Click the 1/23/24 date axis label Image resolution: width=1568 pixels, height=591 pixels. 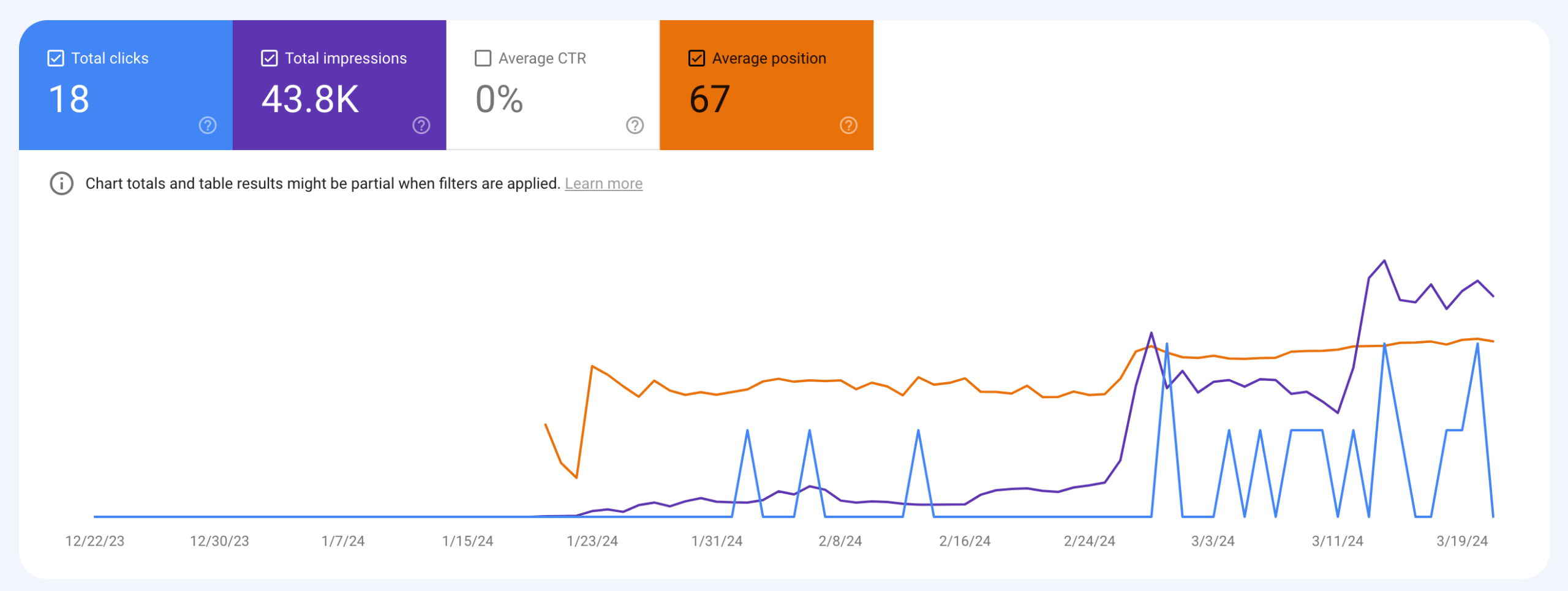(x=592, y=541)
